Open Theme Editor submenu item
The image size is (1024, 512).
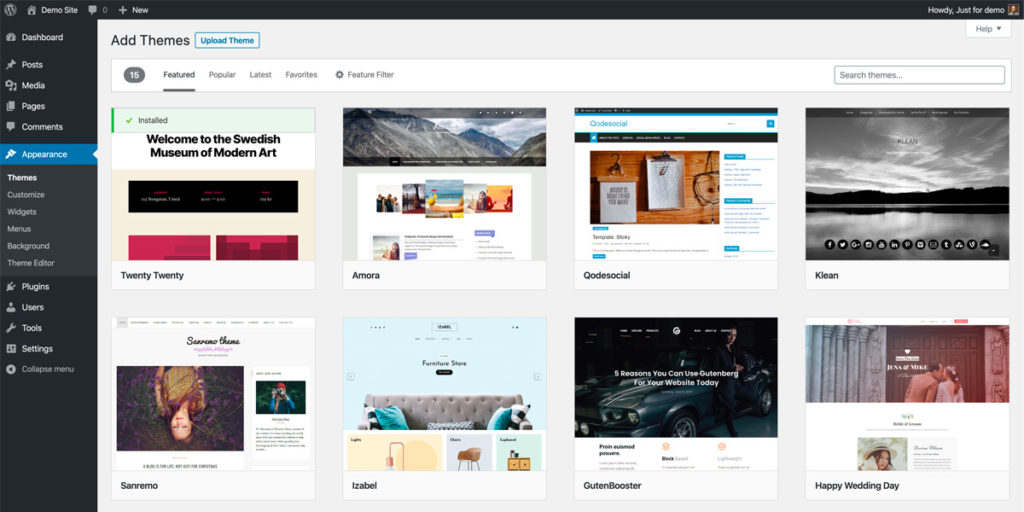[31, 263]
